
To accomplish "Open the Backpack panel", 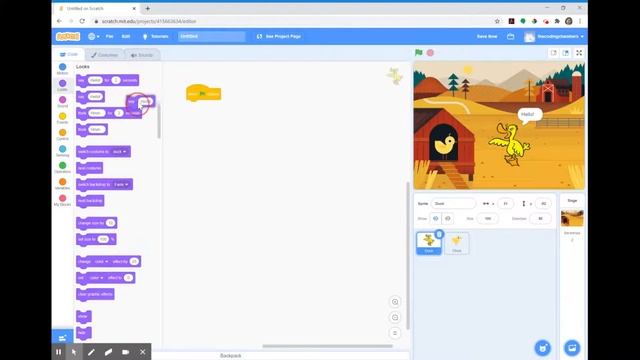I will click(231, 356).
